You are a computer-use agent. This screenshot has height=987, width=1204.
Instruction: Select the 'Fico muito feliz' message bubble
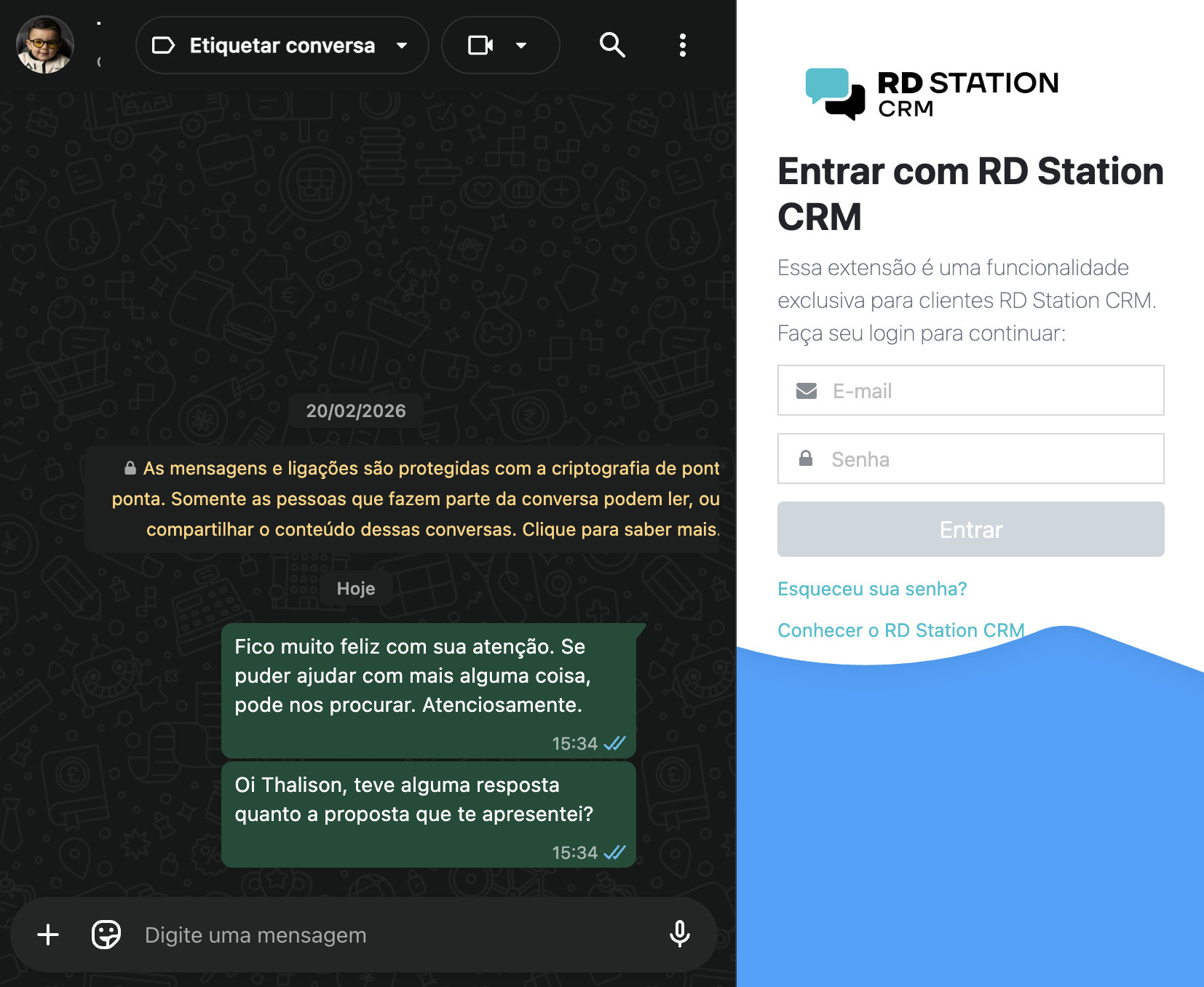pyautogui.click(x=429, y=690)
